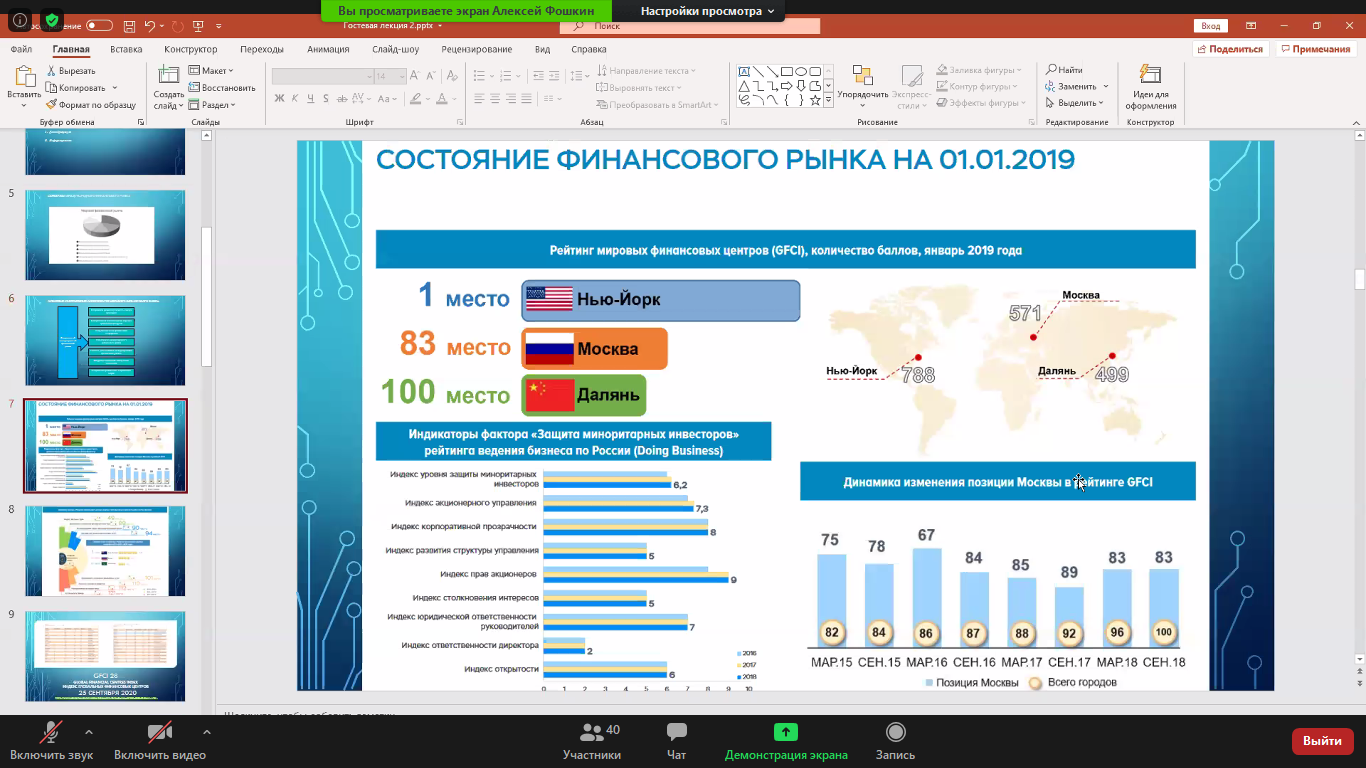
Task: Select the text box shape in gallery
Action: [x=744, y=72]
